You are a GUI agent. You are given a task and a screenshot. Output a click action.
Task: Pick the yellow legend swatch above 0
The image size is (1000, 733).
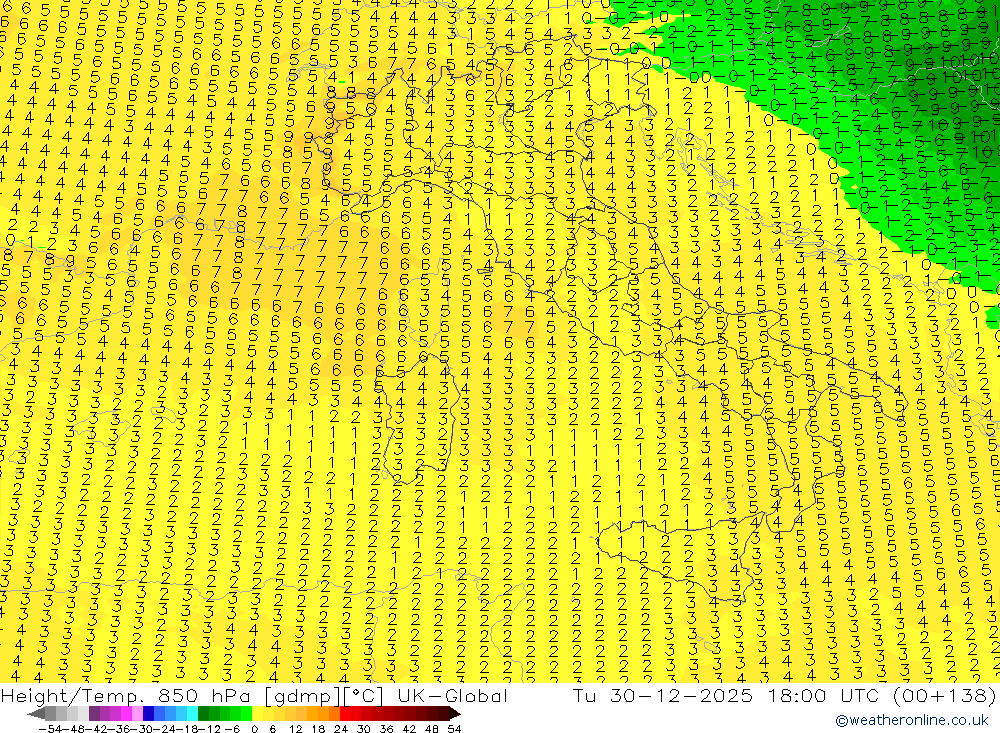258,713
